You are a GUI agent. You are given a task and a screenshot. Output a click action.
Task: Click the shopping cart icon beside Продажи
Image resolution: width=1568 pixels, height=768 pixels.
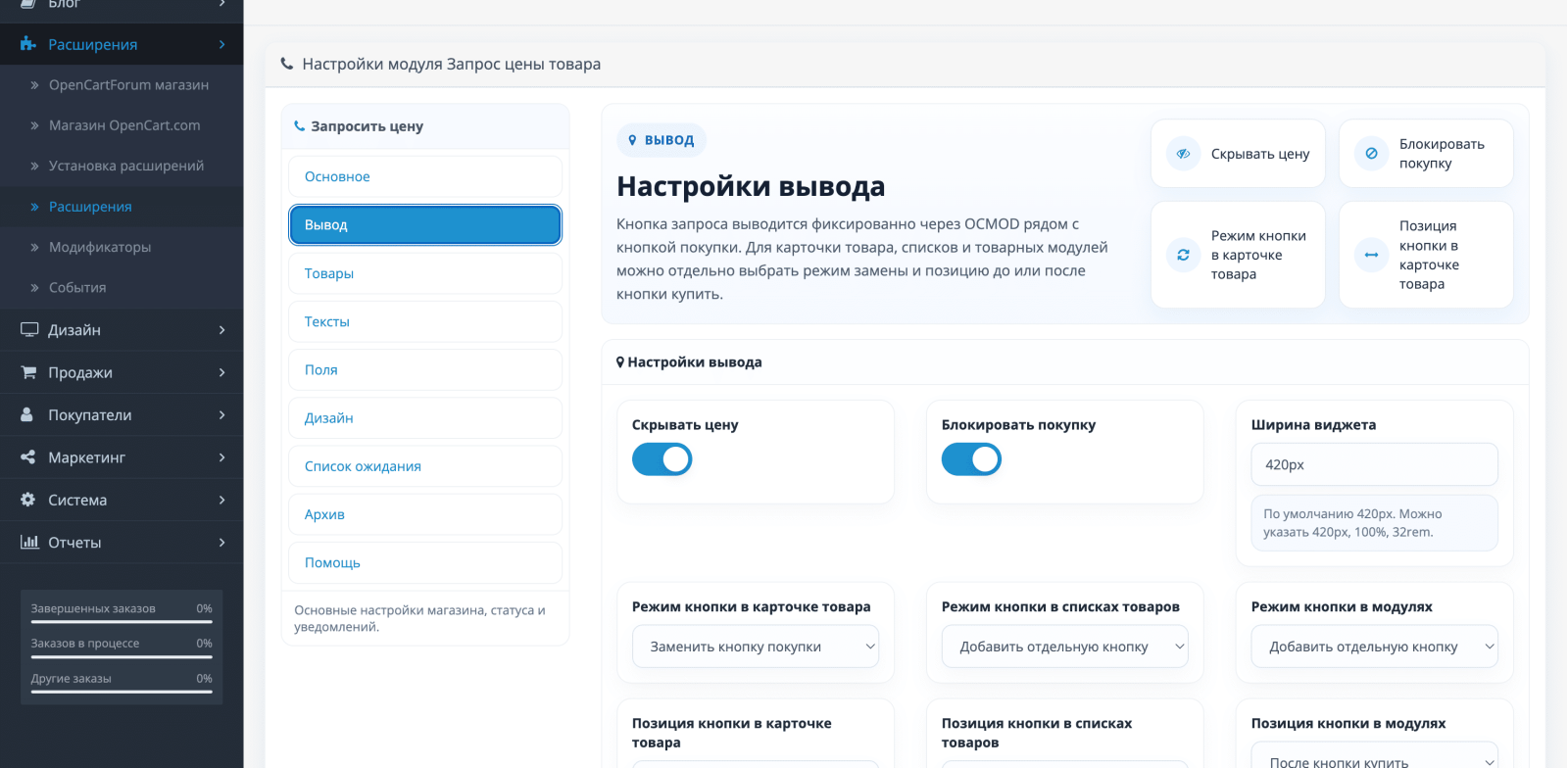(x=28, y=372)
